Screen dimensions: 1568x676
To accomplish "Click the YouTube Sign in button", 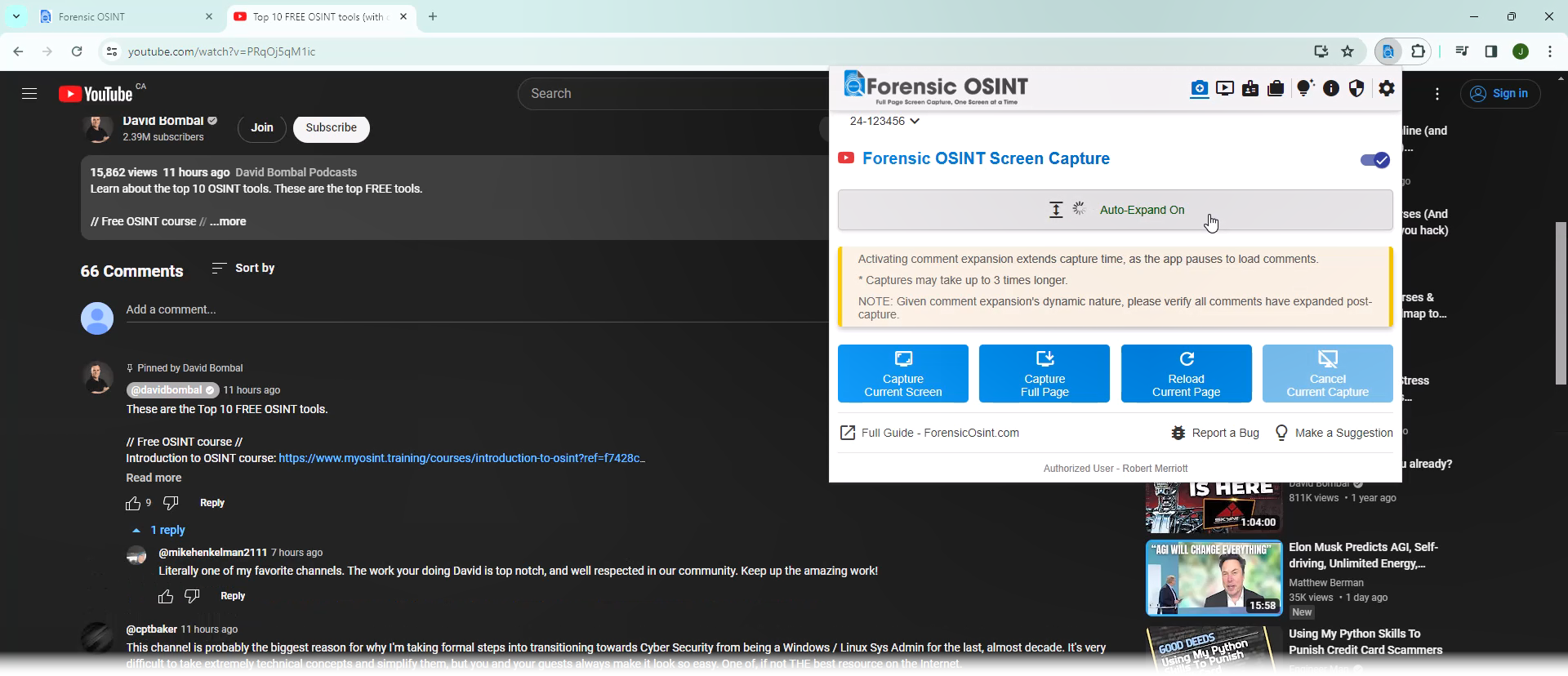I will click(x=1500, y=94).
